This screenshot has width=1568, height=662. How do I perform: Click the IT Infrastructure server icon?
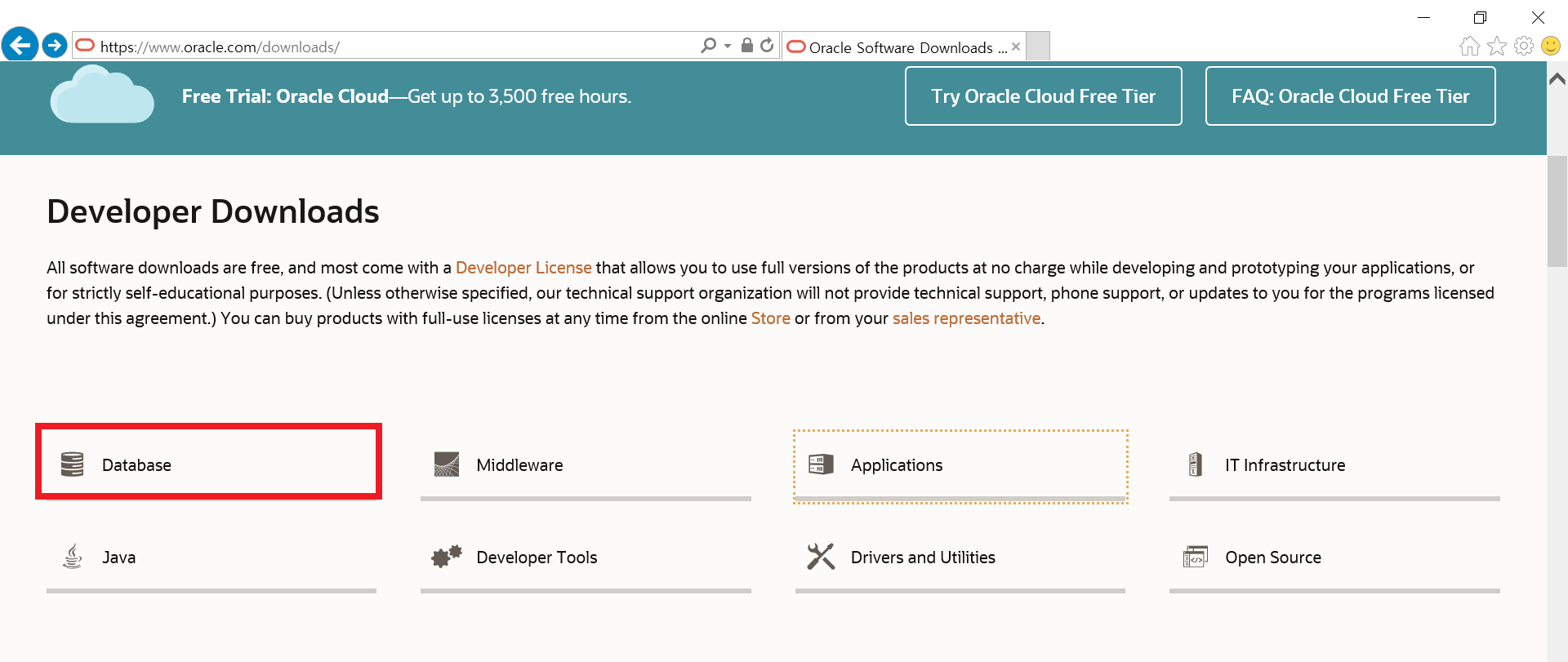click(x=1195, y=464)
